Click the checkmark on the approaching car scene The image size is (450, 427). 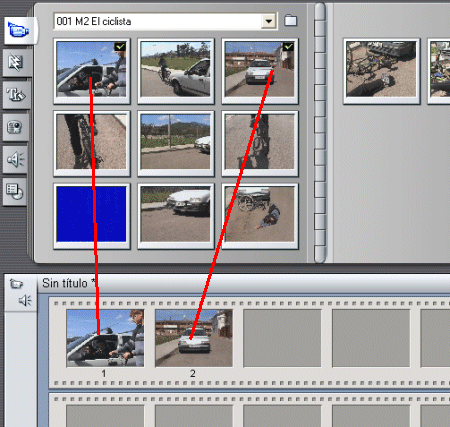pos(288,46)
